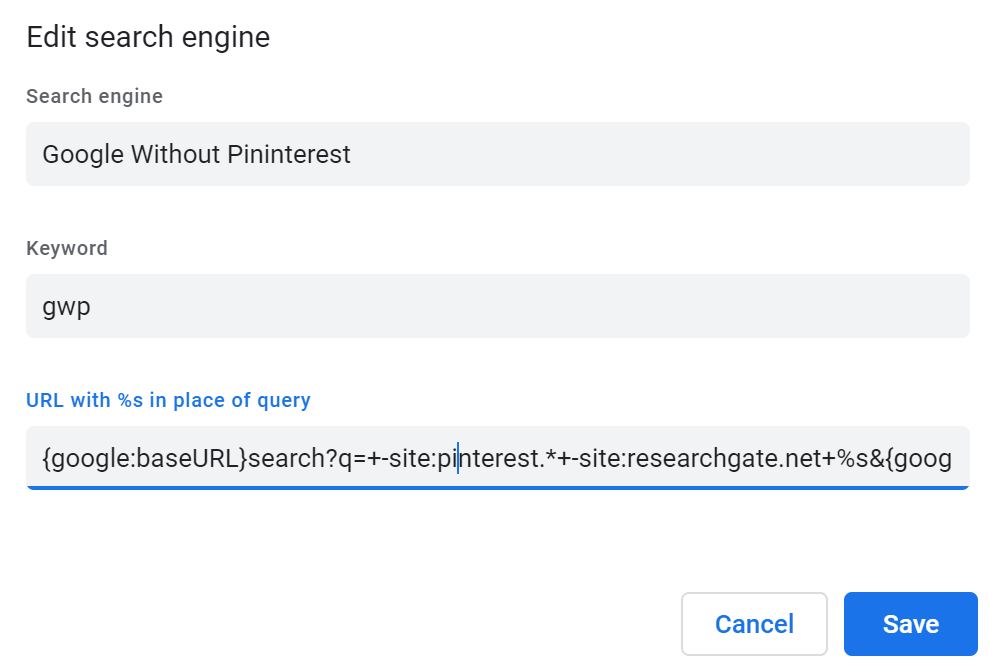The width and height of the screenshot is (989, 670).
Task: Dismiss the dialog using Cancel
Action: pyautogui.click(x=754, y=623)
